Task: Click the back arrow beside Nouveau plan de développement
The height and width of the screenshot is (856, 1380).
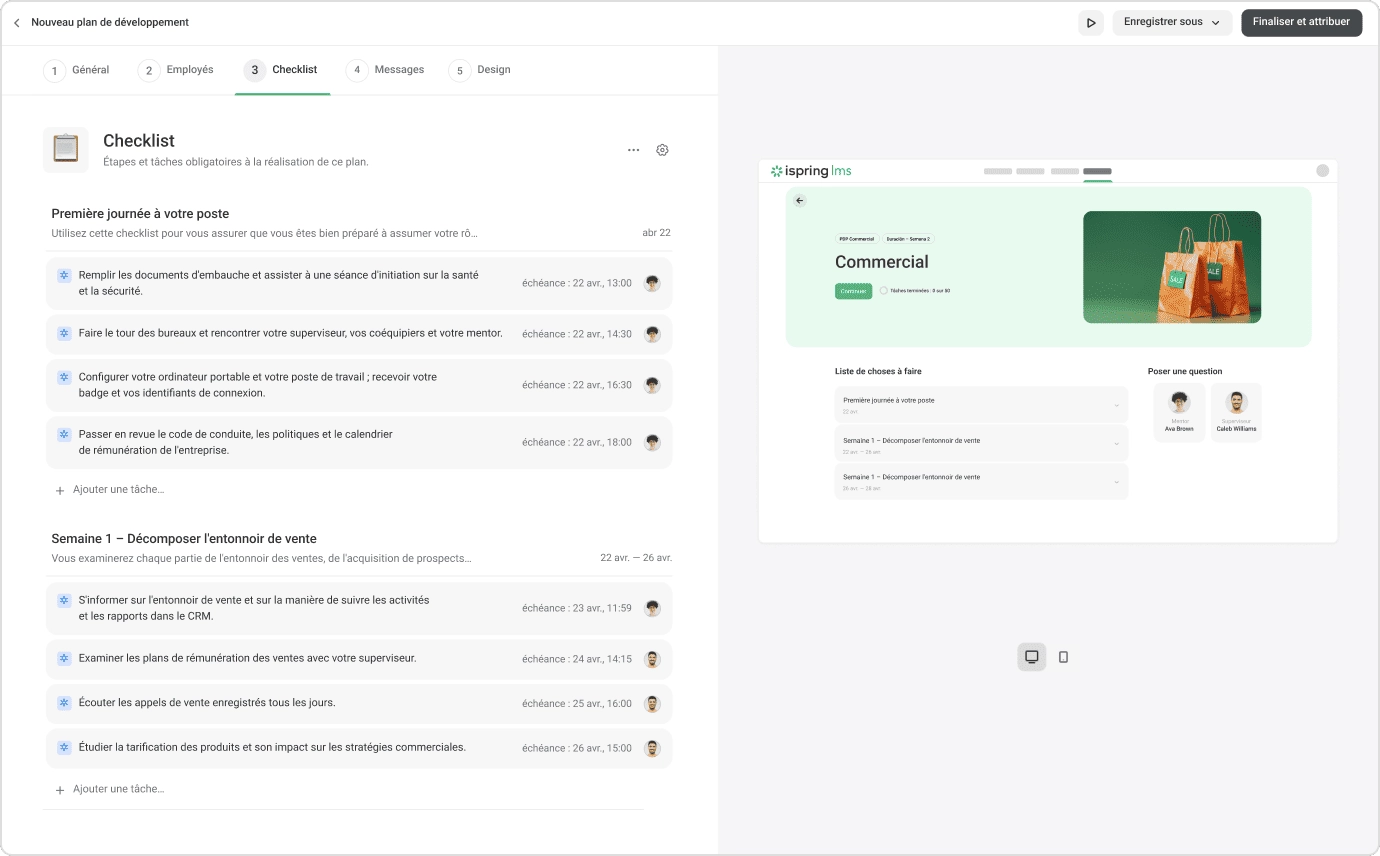Action: point(16,21)
